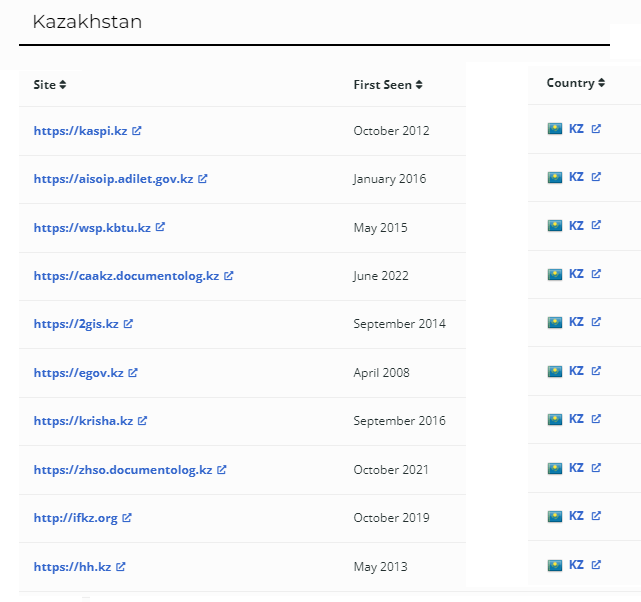Click Kazakhstan flag icon in hh.kz row
The image size is (641, 602).
(555, 565)
